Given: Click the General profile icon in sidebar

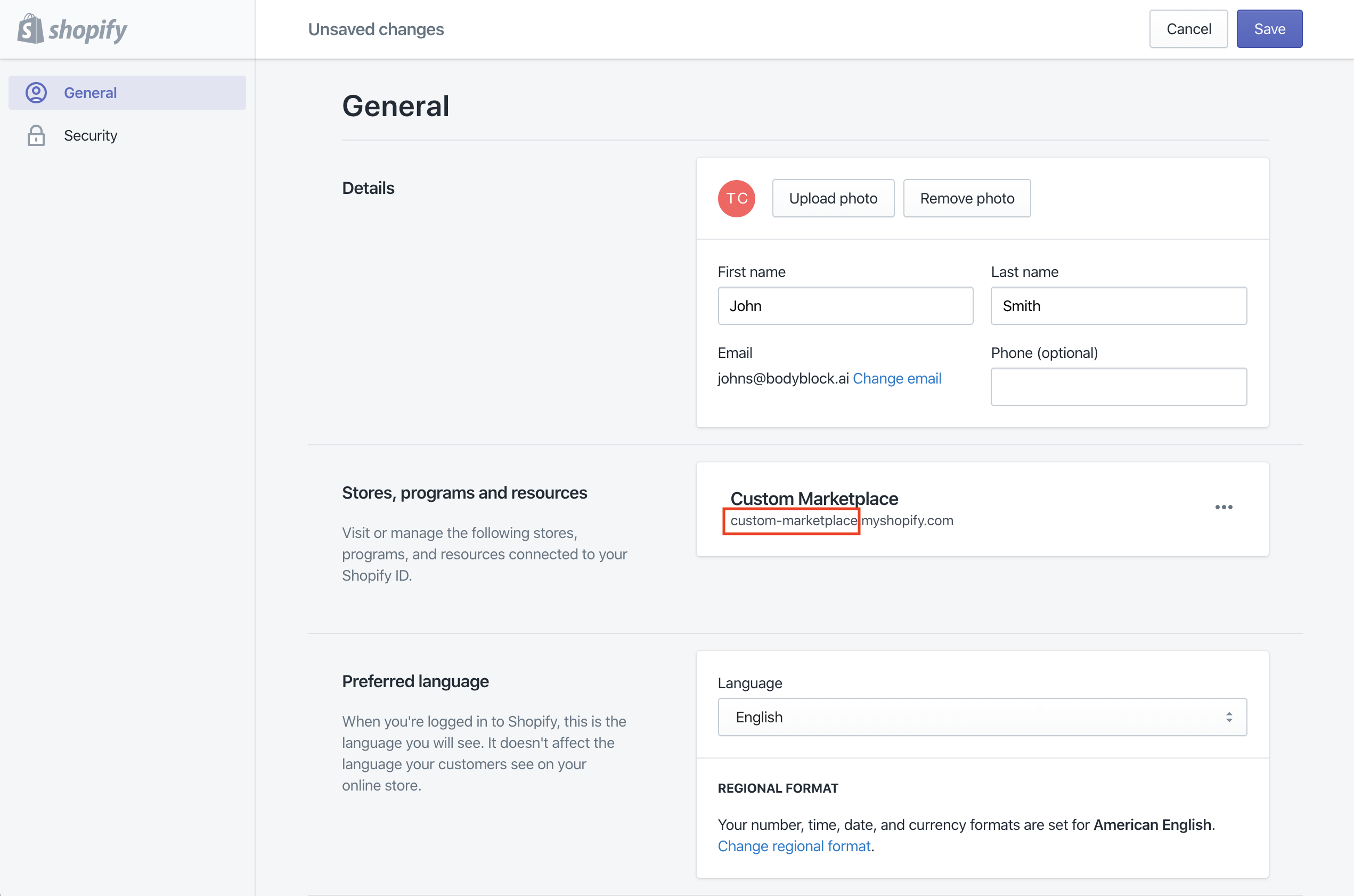Looking at the screenshot, I should point(36,93).
